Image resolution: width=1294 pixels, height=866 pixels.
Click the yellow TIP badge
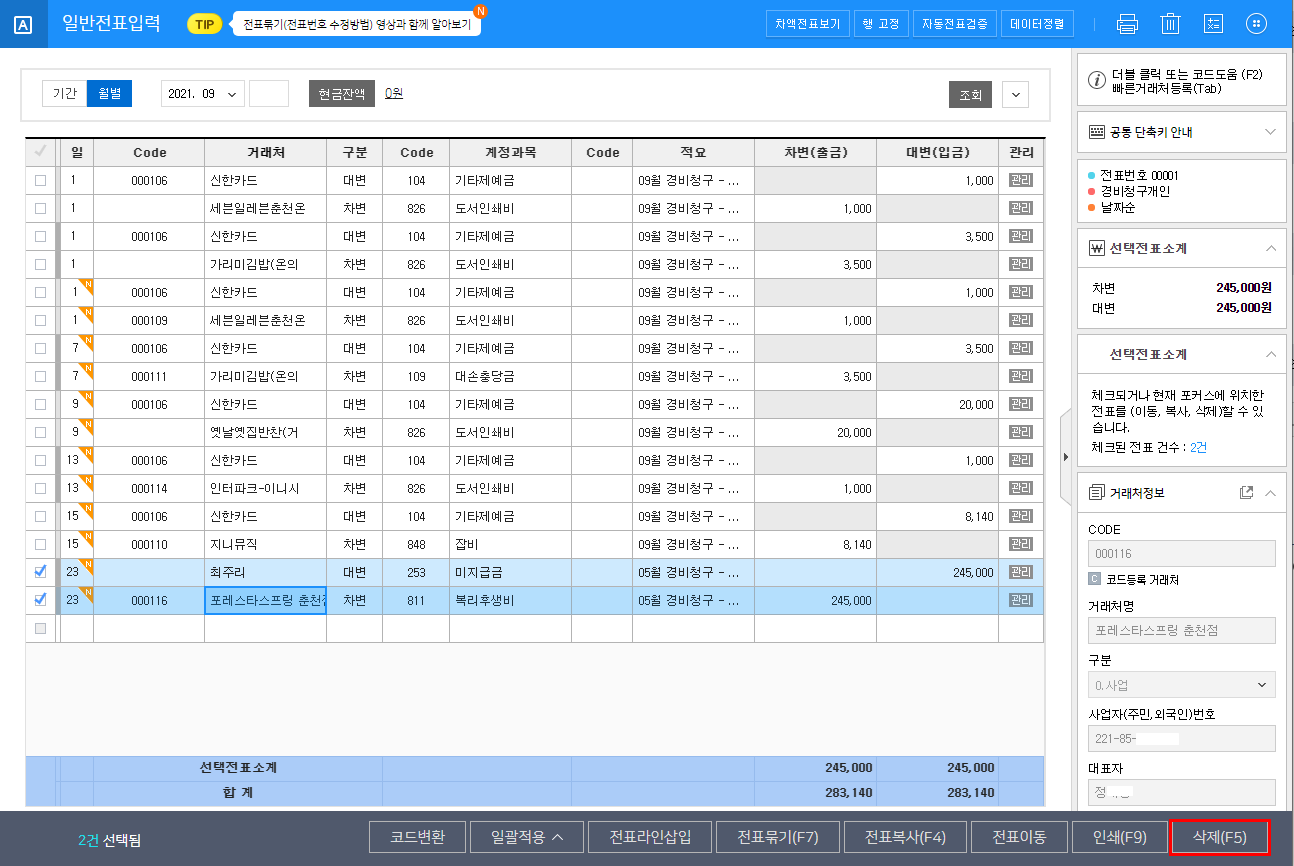pyautogui.click(x=204, y=24)
